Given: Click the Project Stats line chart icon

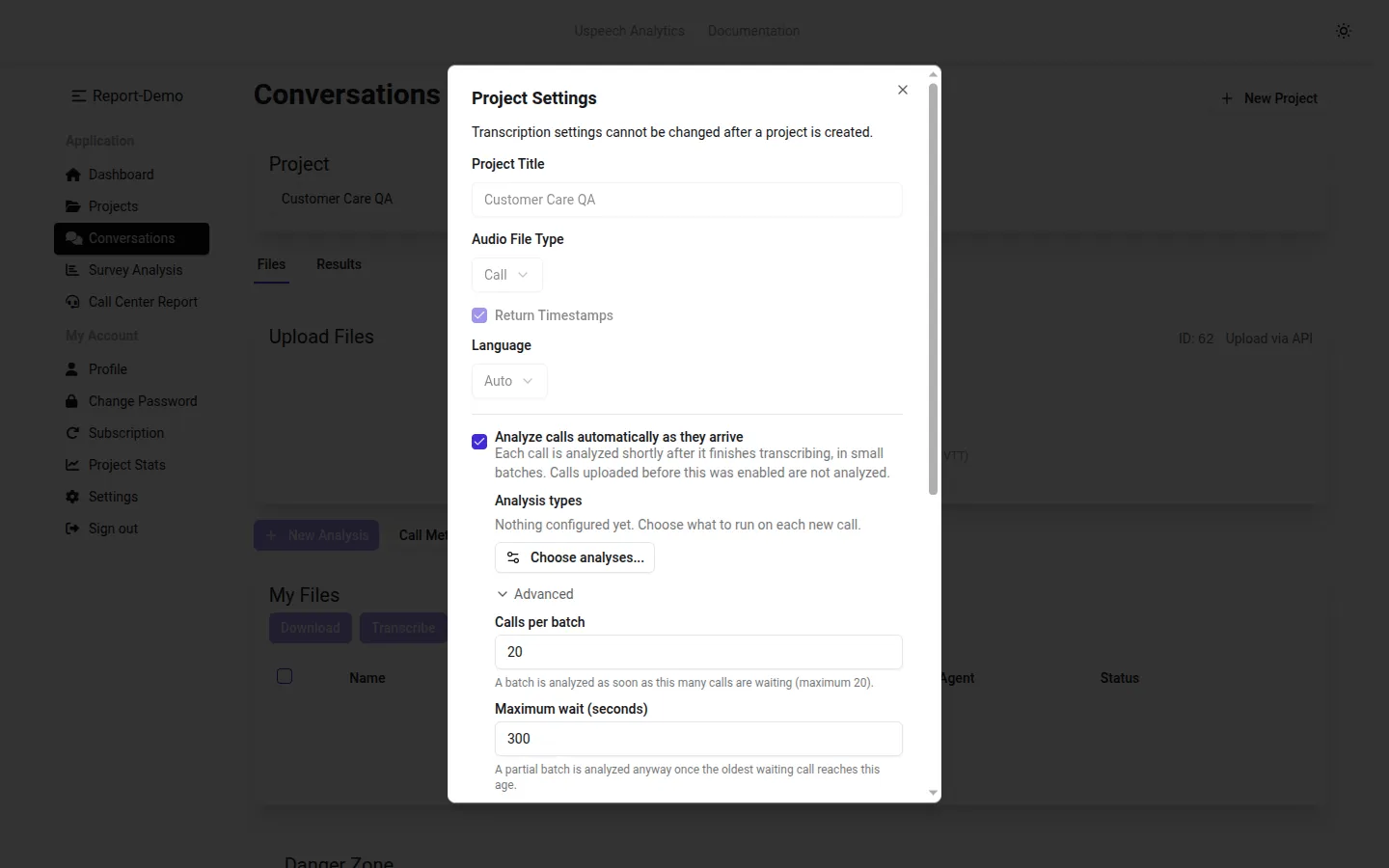Looking at the screenshot, I should [72, 465].
